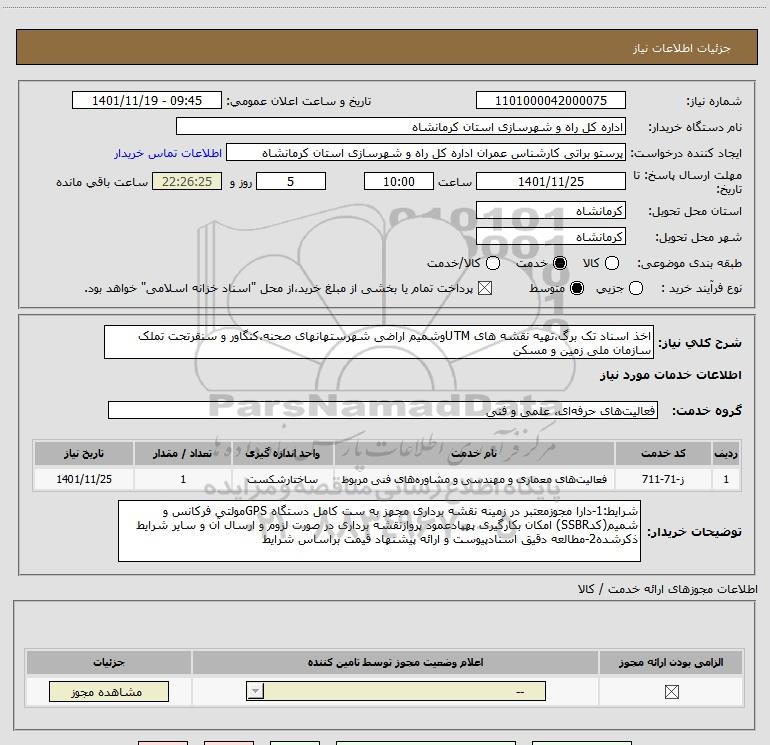Viewport: 770px width, 745px height.
Task: Click the واحد اندازه گیری column header
Action: tap(282, 453)
